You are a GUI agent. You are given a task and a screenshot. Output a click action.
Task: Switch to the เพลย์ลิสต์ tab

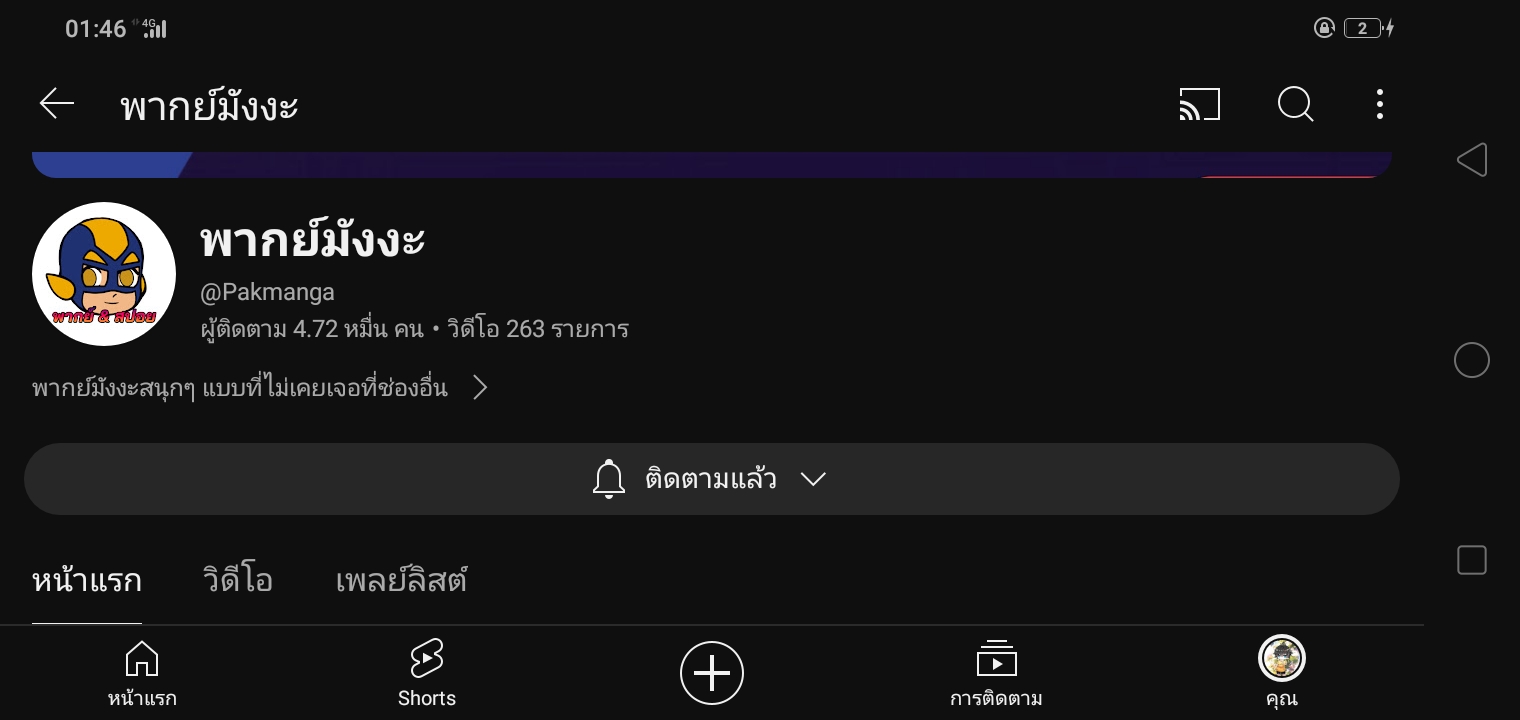pos(401,581)
